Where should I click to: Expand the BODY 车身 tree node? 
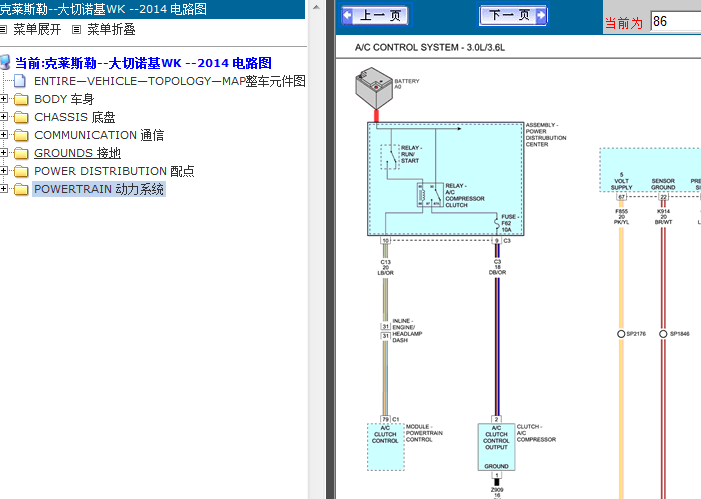pyautogui.click(x=4, y=99)
